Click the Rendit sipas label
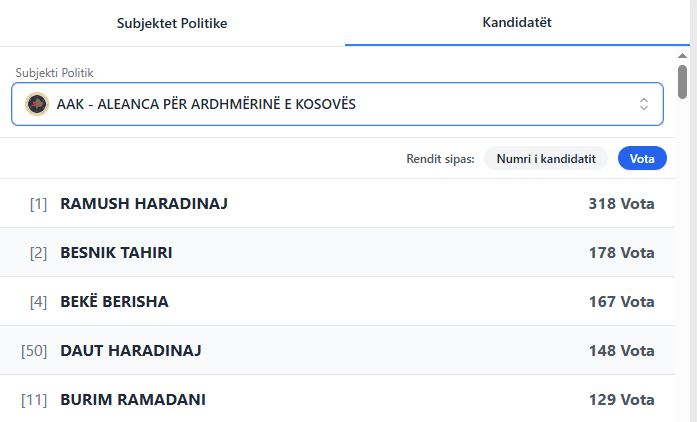 [440, 158]
